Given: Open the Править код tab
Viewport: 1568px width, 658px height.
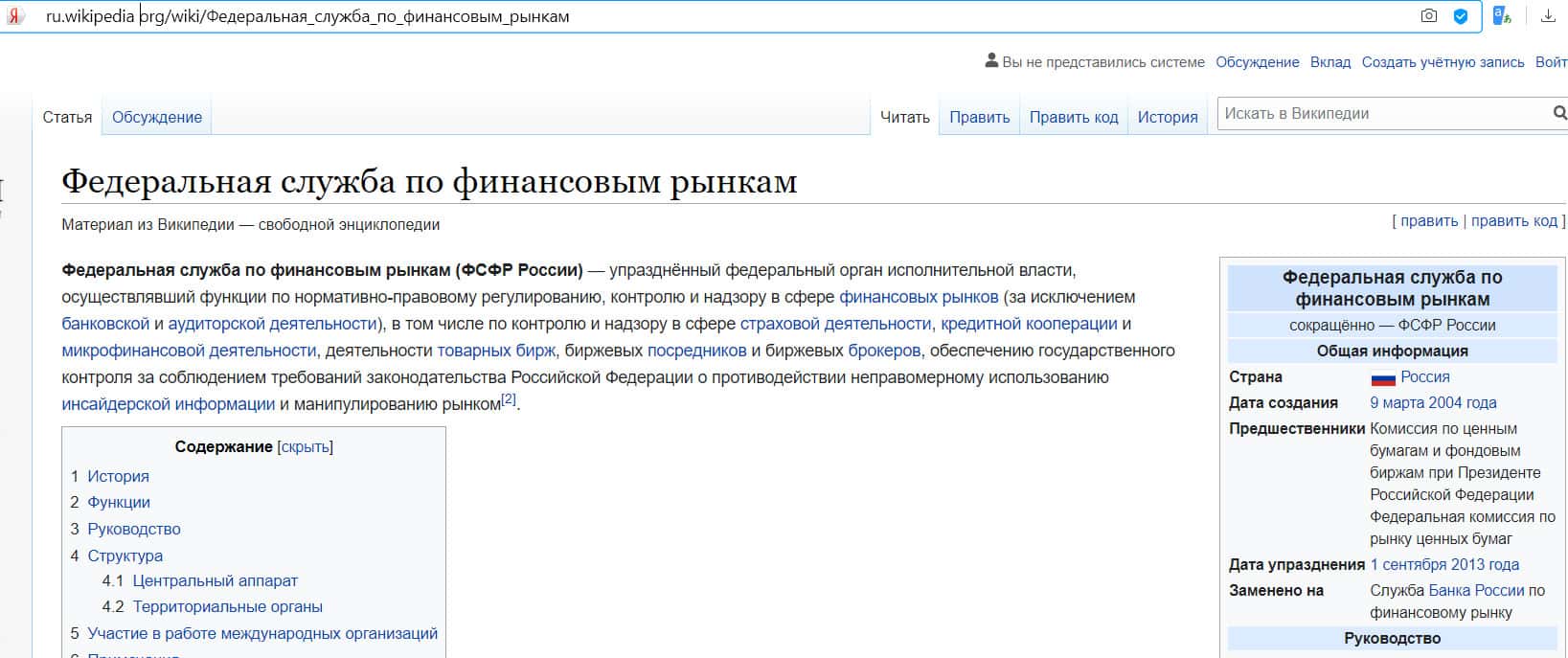Looking at the screenshot, I should pyautogui.click(x=1073, y=117).
